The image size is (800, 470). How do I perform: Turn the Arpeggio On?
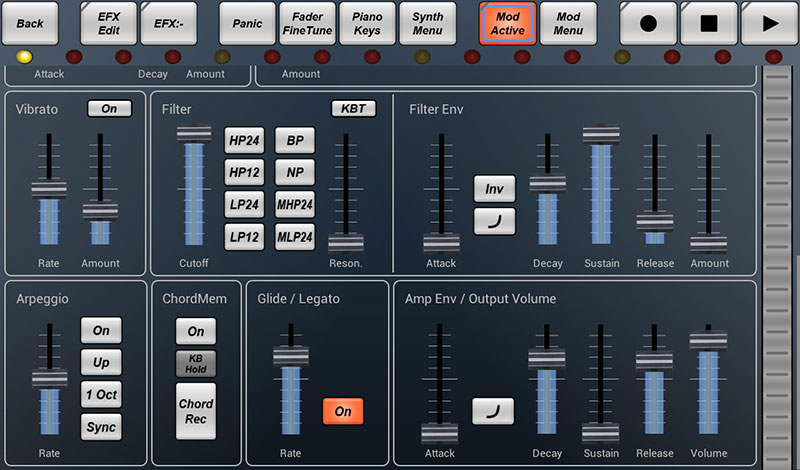point(101,330)
